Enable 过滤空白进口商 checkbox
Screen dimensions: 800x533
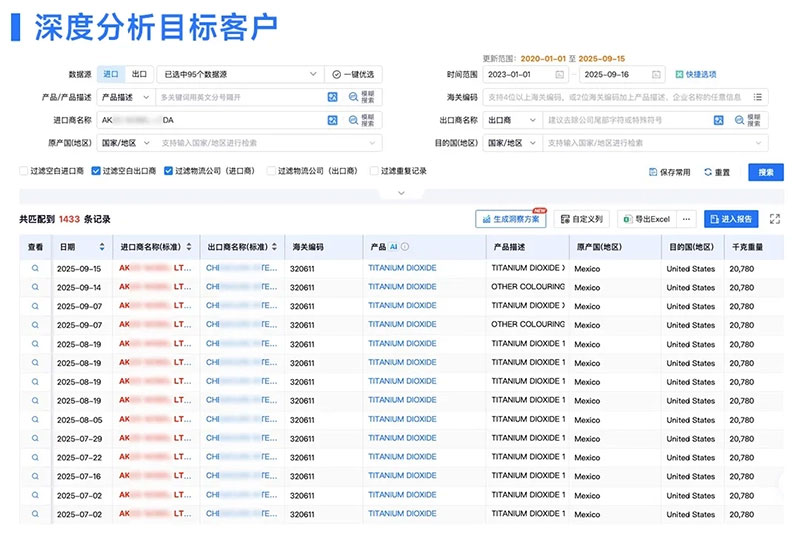click(23, 171)
